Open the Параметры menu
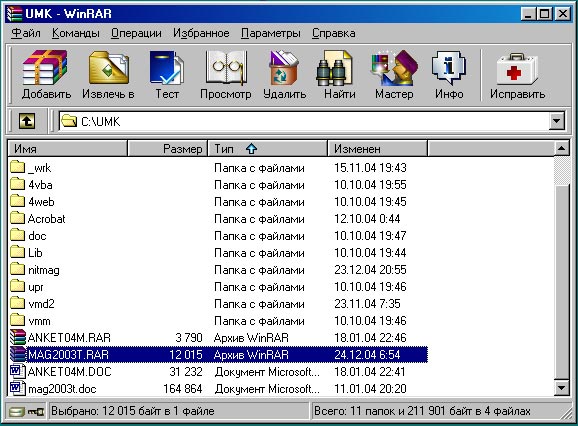 [x=271, y=33]
